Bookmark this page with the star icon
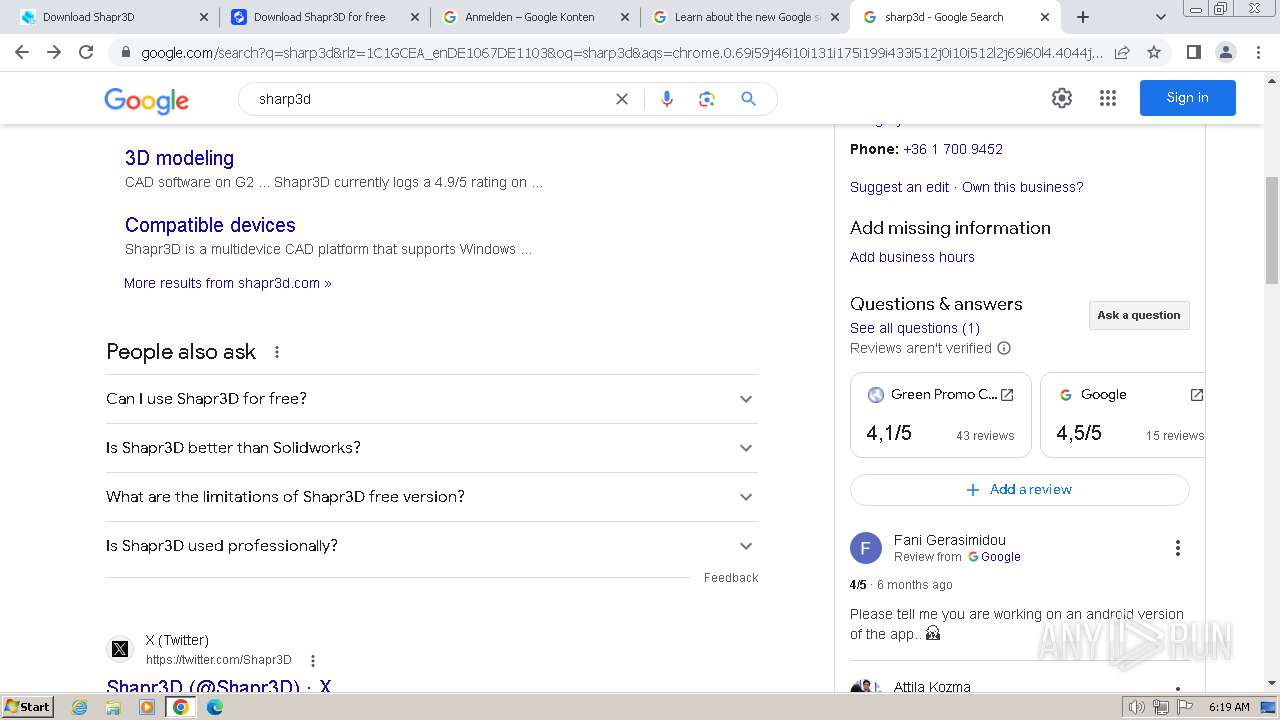 coord(1154,52)
